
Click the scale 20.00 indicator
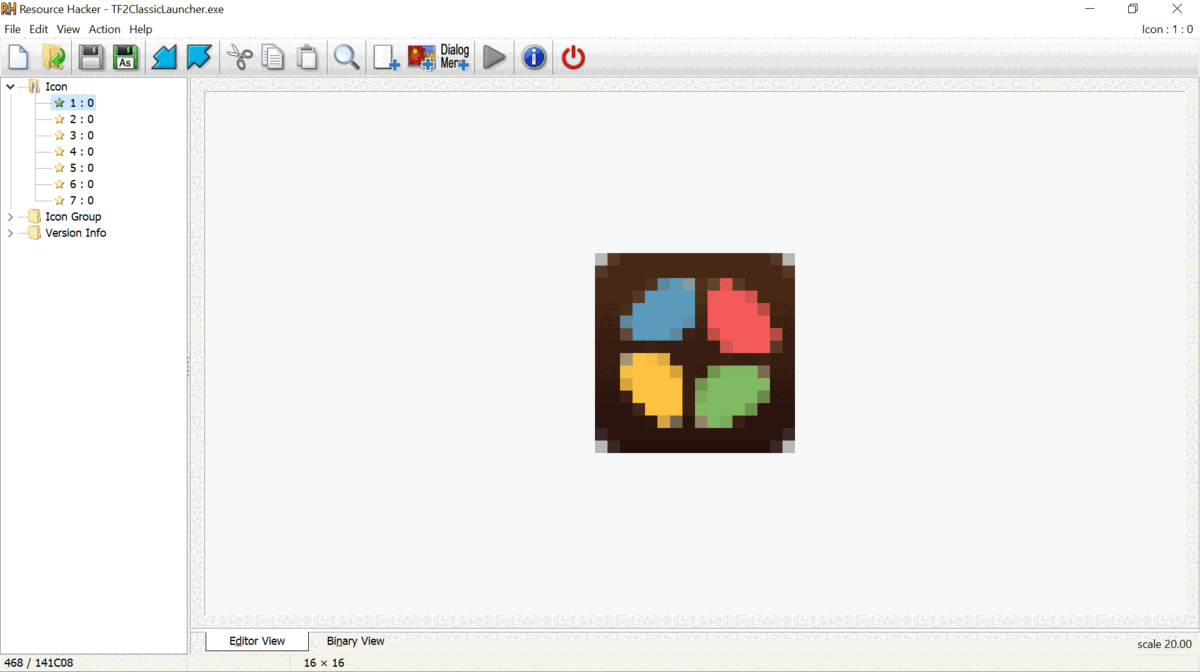click(1164, 644)
